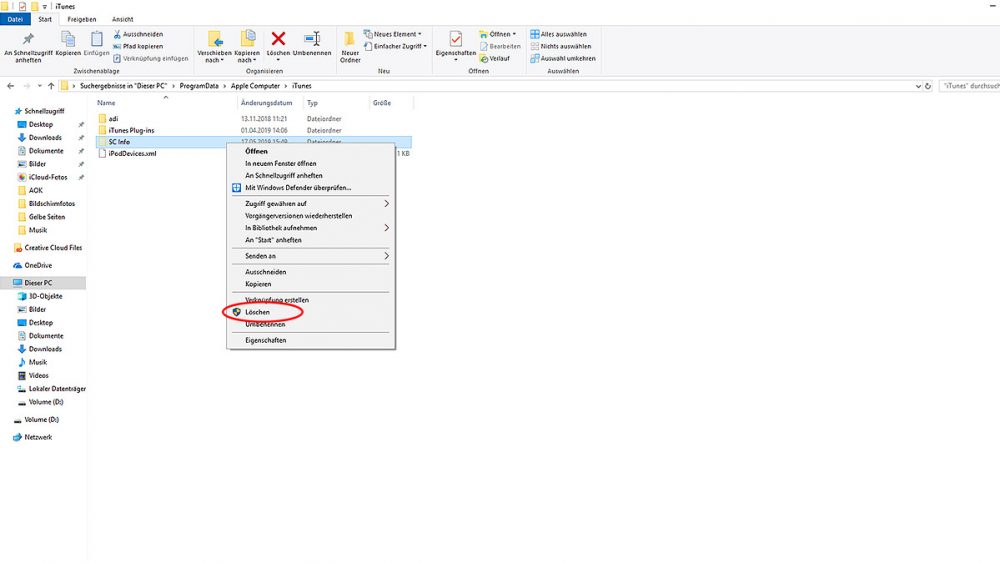Switch to the Ansicht ribbon tab
The image size is (1000, 563).
tap(122, 19)
